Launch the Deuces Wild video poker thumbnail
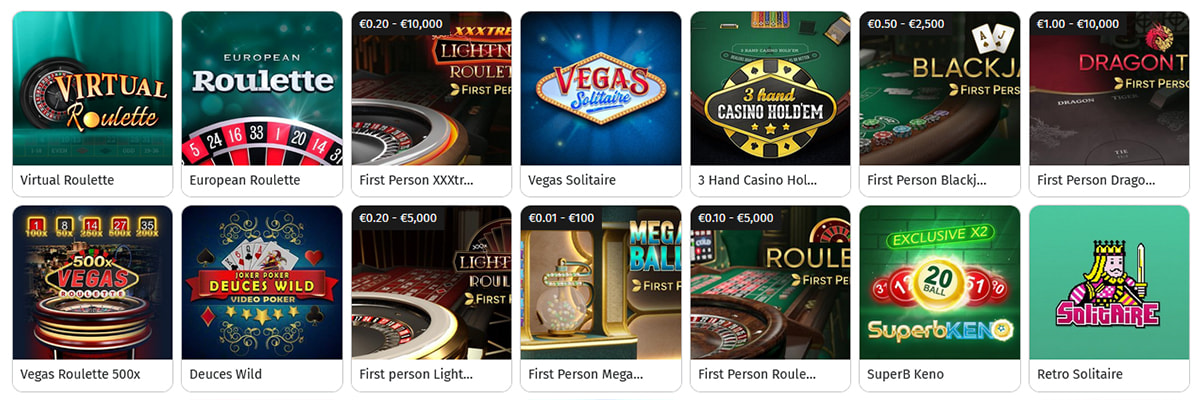Viewport: 1200px width, 400px height. [x=262, y=282]
